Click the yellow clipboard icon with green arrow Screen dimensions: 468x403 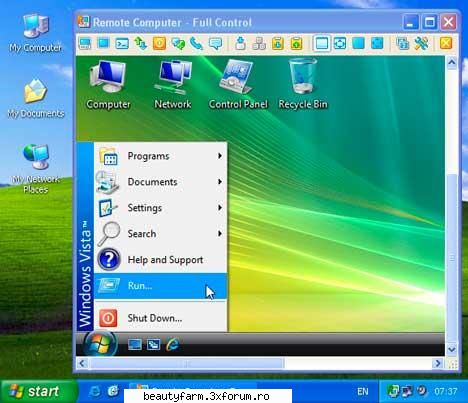tap(296, 44)
